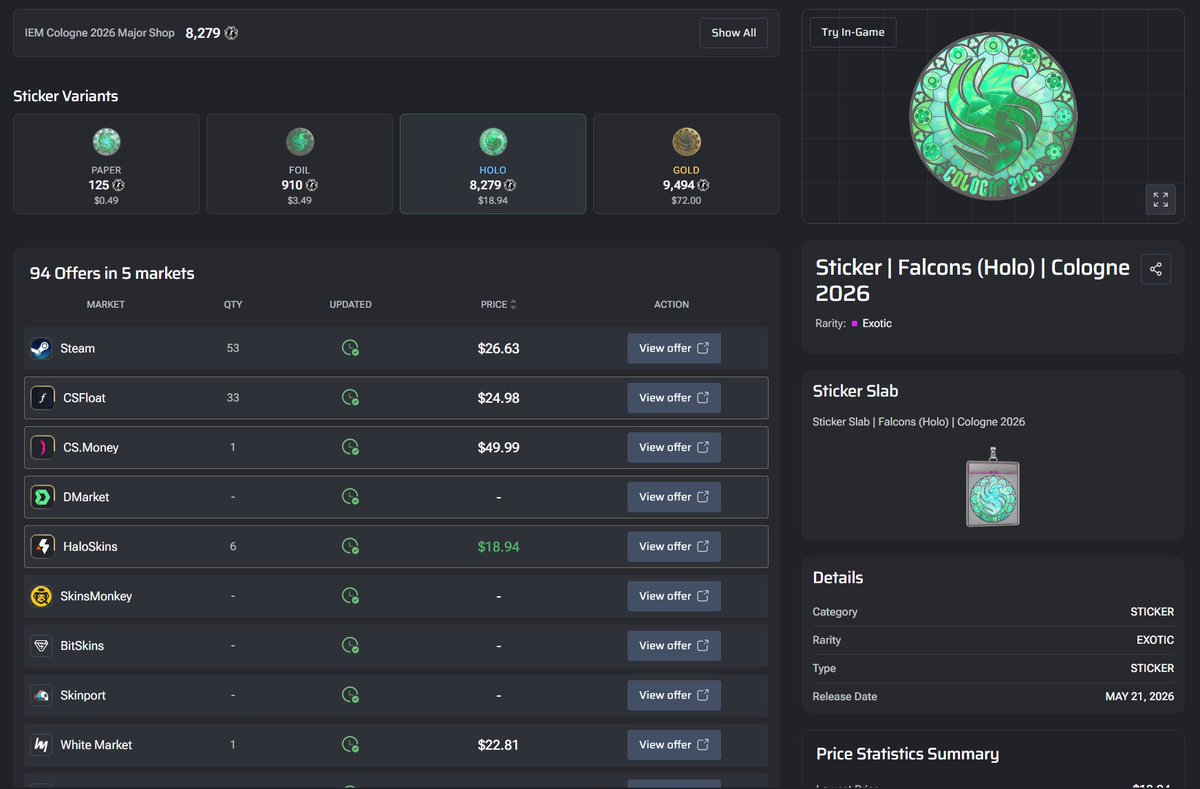This screenshot has width=1200, height=789.
Task: Click the White Market logo icon
Action: pos(41,745)
